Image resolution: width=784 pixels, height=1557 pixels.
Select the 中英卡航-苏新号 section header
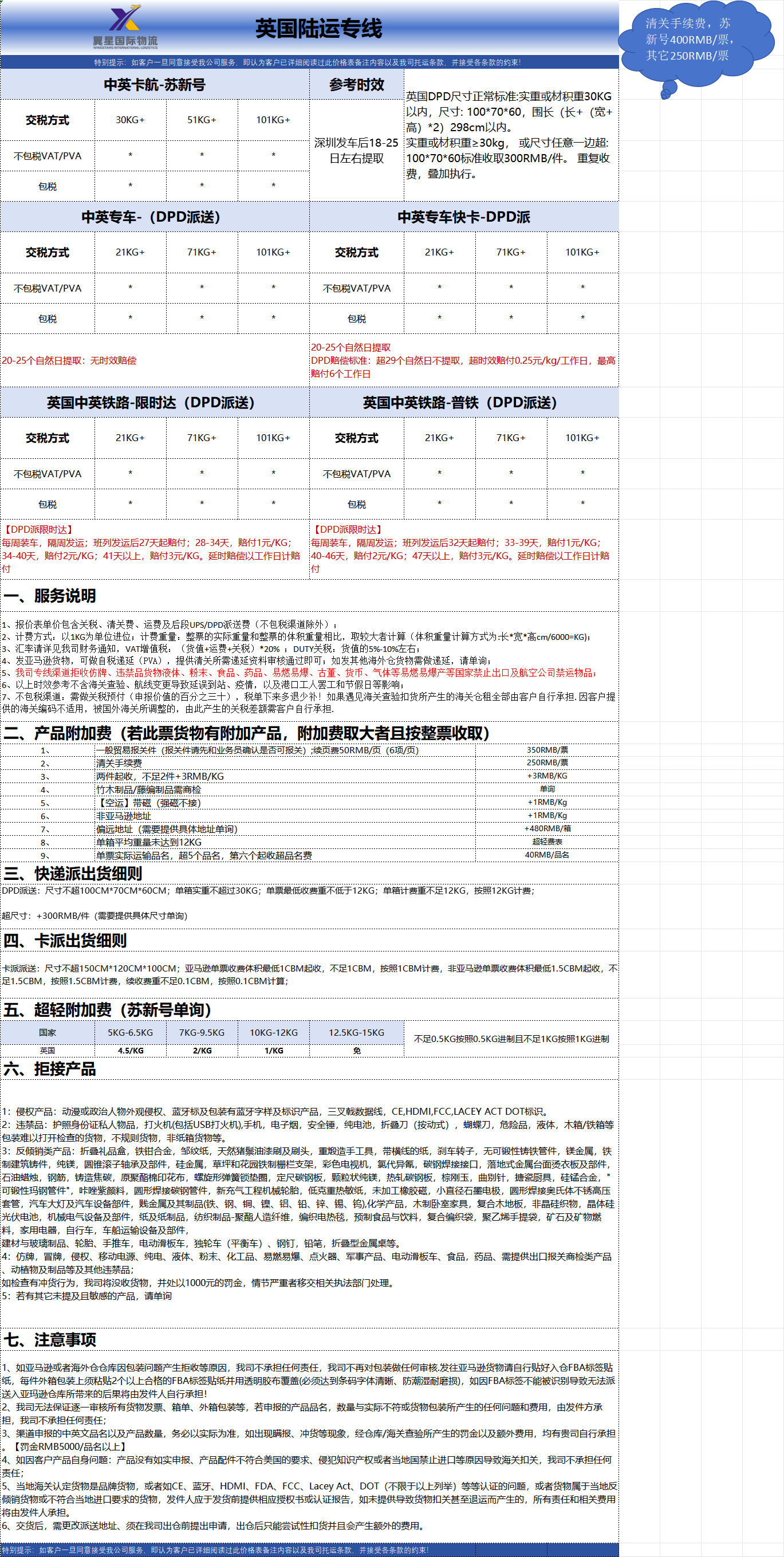(x=155, y=85)
